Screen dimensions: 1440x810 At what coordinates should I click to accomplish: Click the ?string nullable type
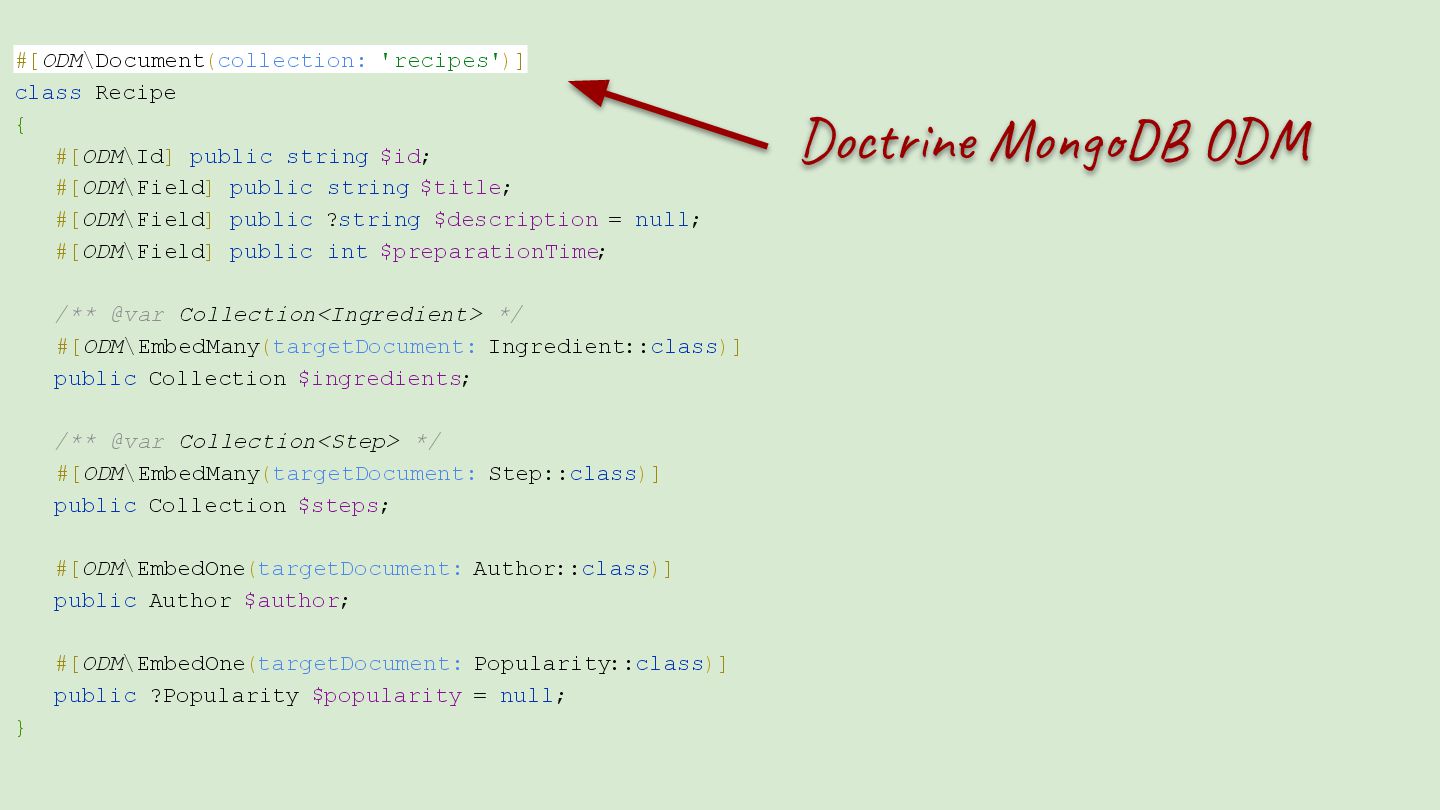[x=374, y=220]
